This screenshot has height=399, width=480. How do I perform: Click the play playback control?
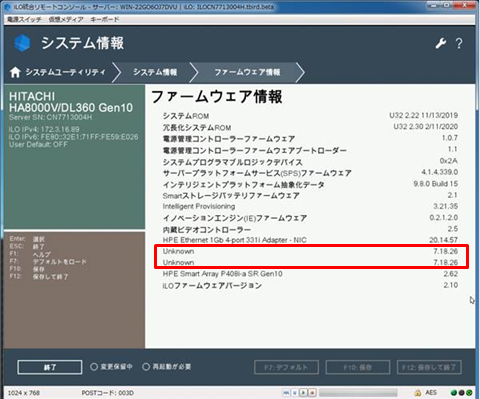tap(303, 393)
